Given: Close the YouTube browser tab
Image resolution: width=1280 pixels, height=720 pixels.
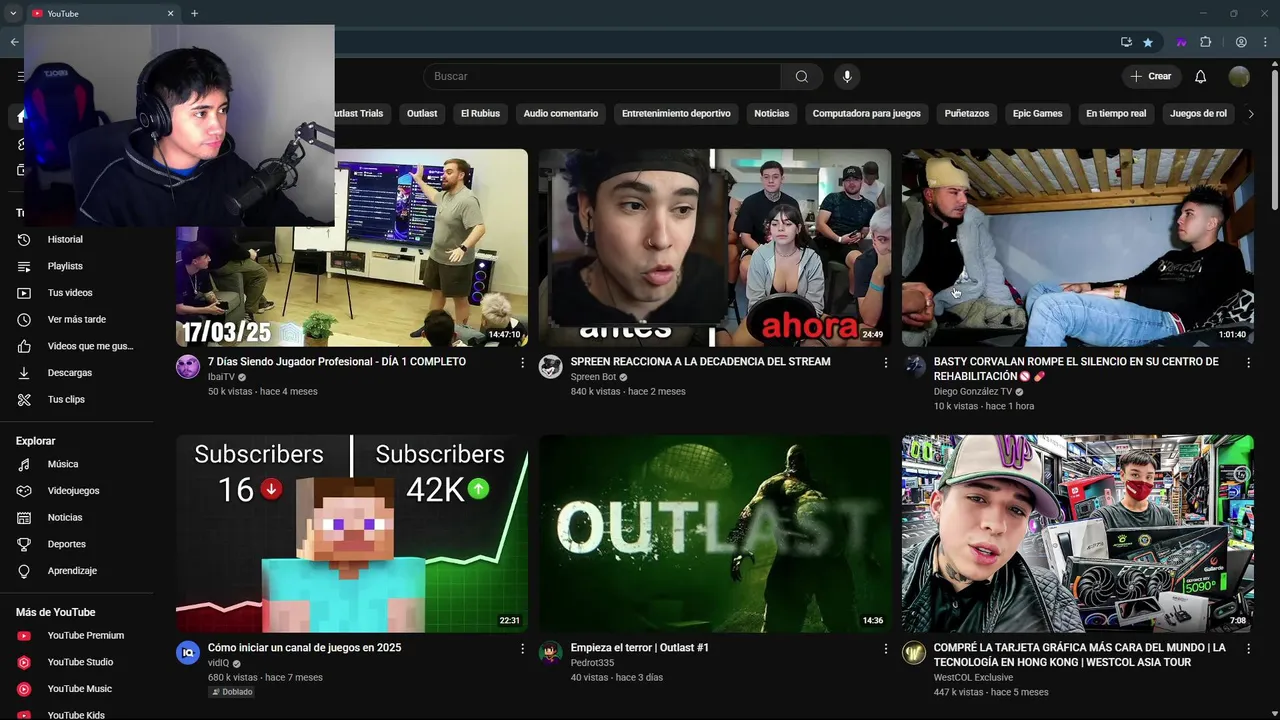Looking at the screenshot, I should tap(170, 13).
